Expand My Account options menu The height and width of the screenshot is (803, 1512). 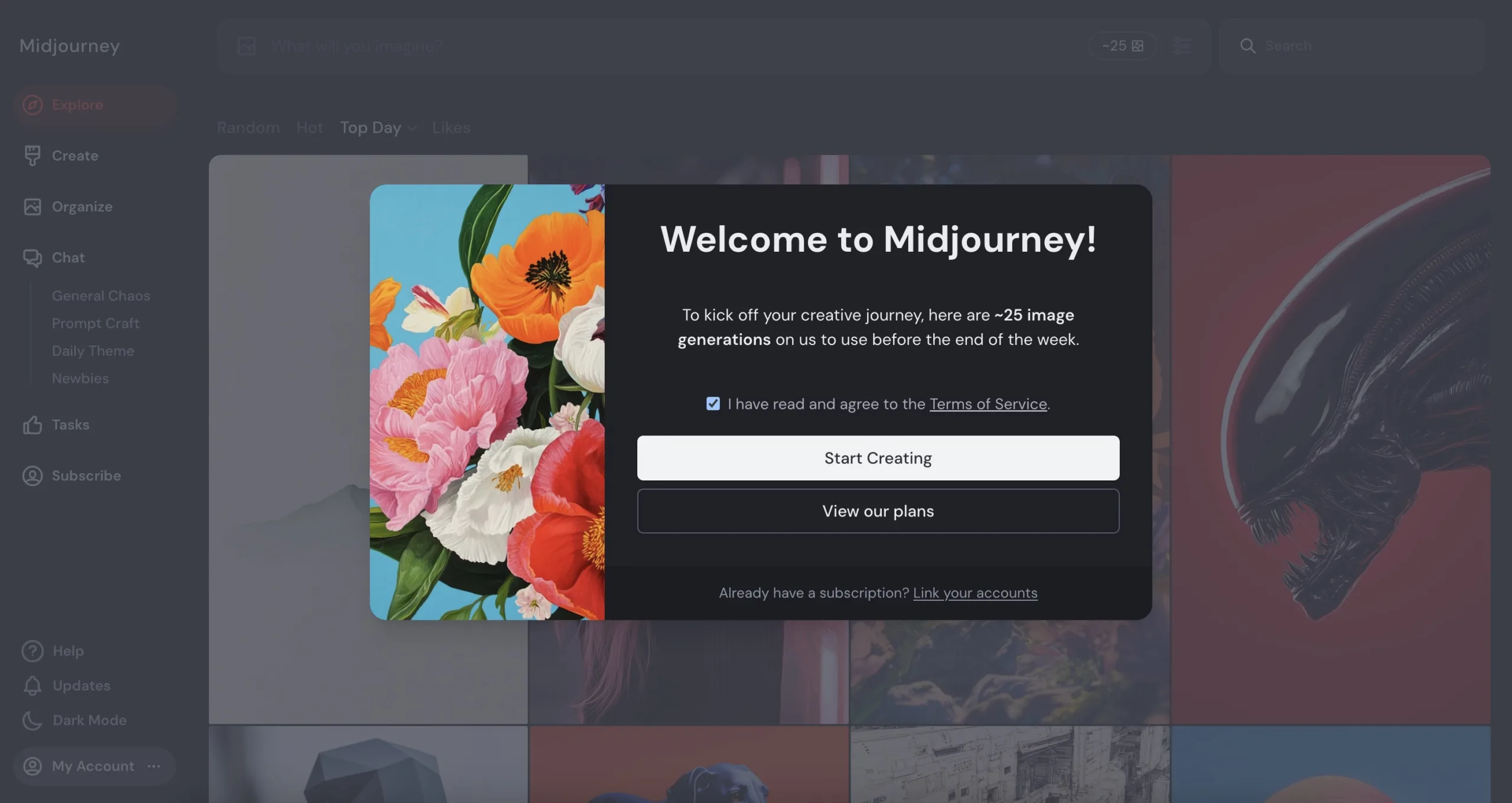[154, 766]
